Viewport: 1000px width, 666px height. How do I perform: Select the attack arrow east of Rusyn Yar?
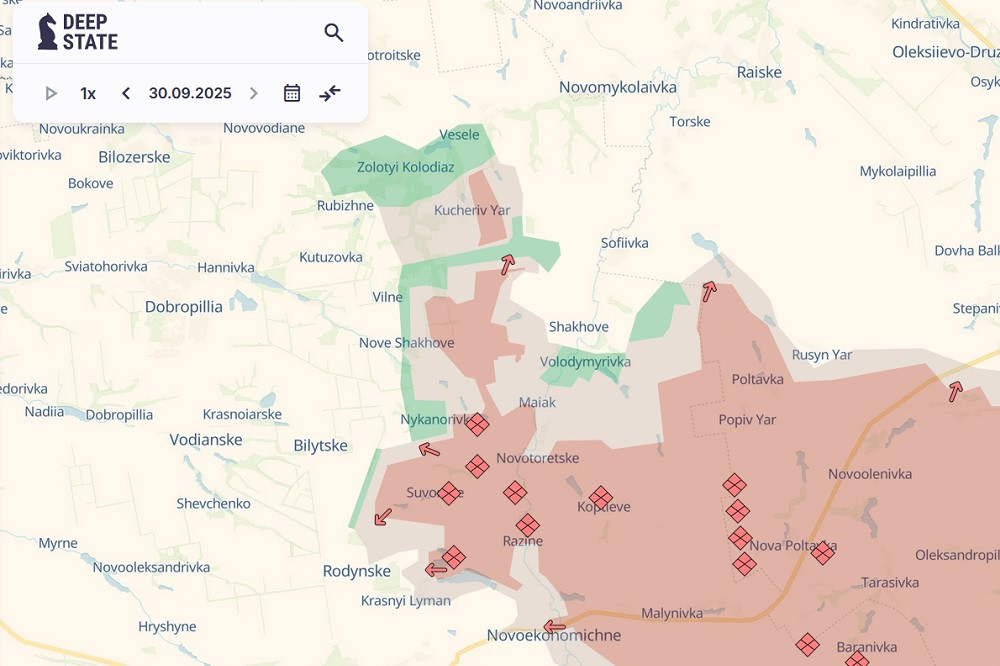(955, 391)
